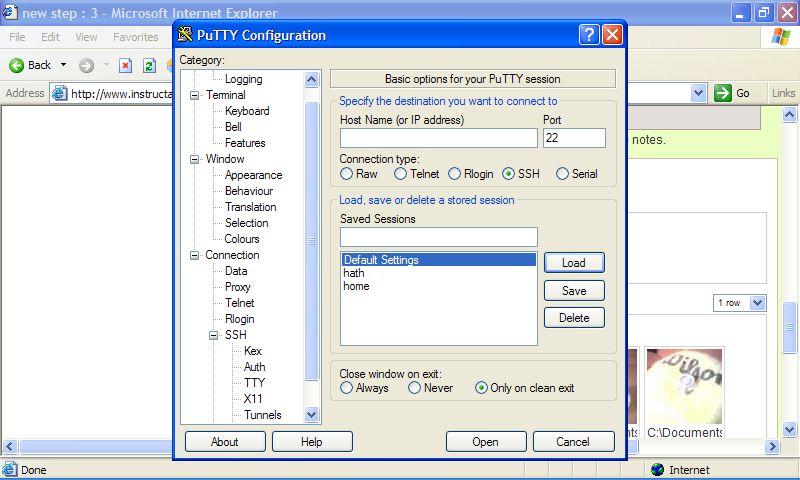This screenshot has width=800, height=480.
Task: Click the Help button in PuTTY
Action: click(x=312, y=442)
